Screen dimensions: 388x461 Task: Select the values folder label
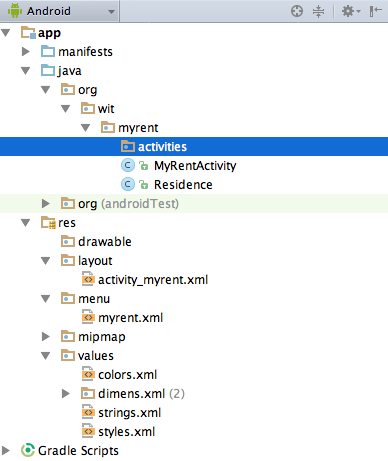tap(96, 356)
